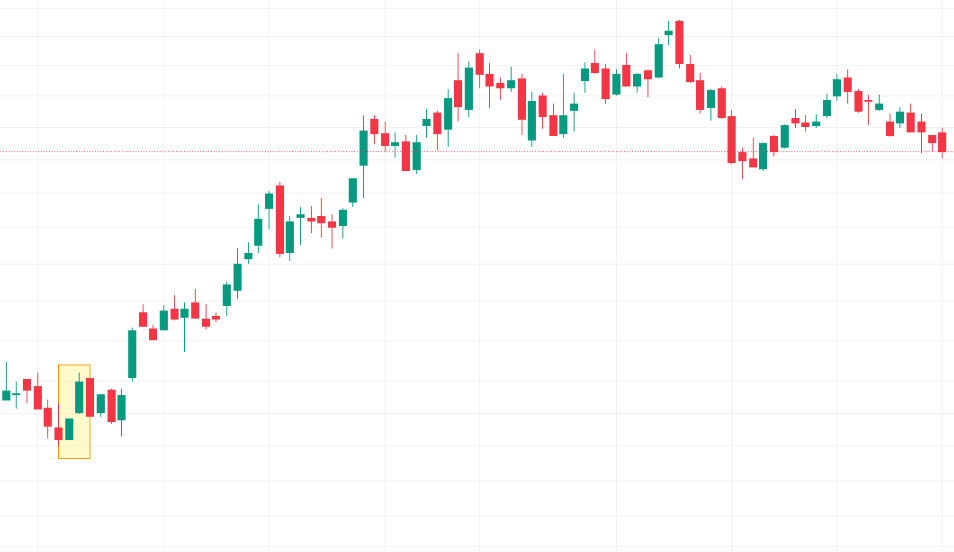Select the first green candle at far left
Viewport: 954px width, 552px height.
pyautogui.click(x=6, y=395)
